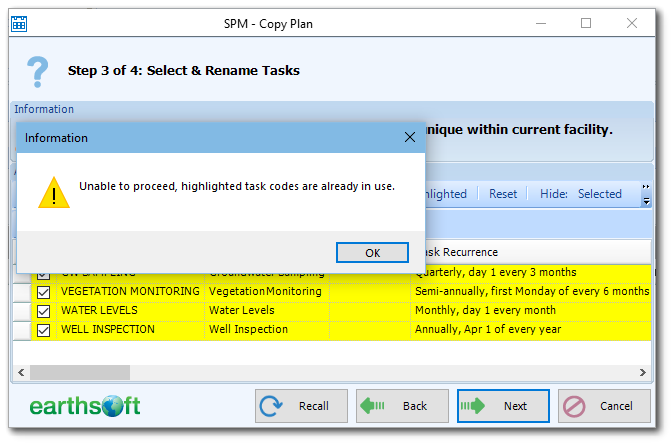
Task: Click the Task Recurrence column header
Action: (x=460, y=252)
